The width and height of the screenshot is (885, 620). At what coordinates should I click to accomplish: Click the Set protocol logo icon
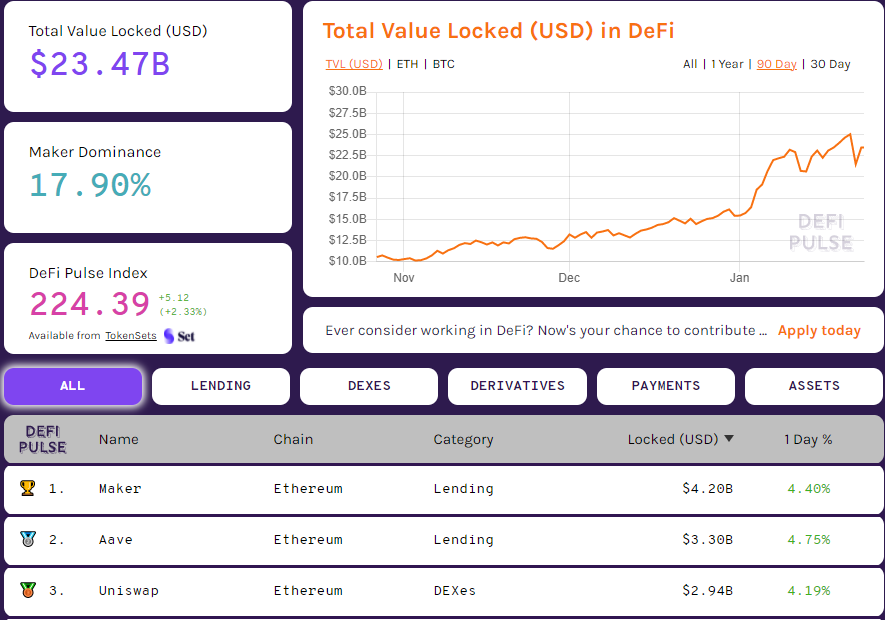point(167,336)
